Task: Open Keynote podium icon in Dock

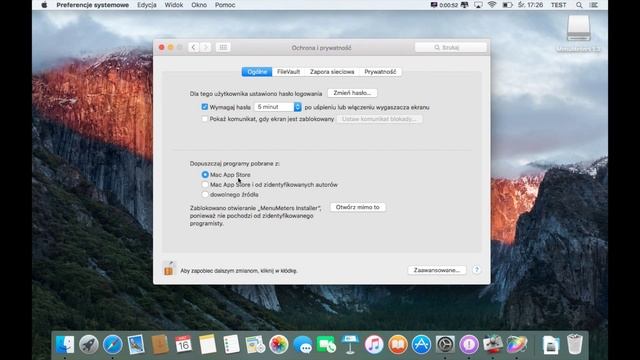Action: (x=350, y=344)
